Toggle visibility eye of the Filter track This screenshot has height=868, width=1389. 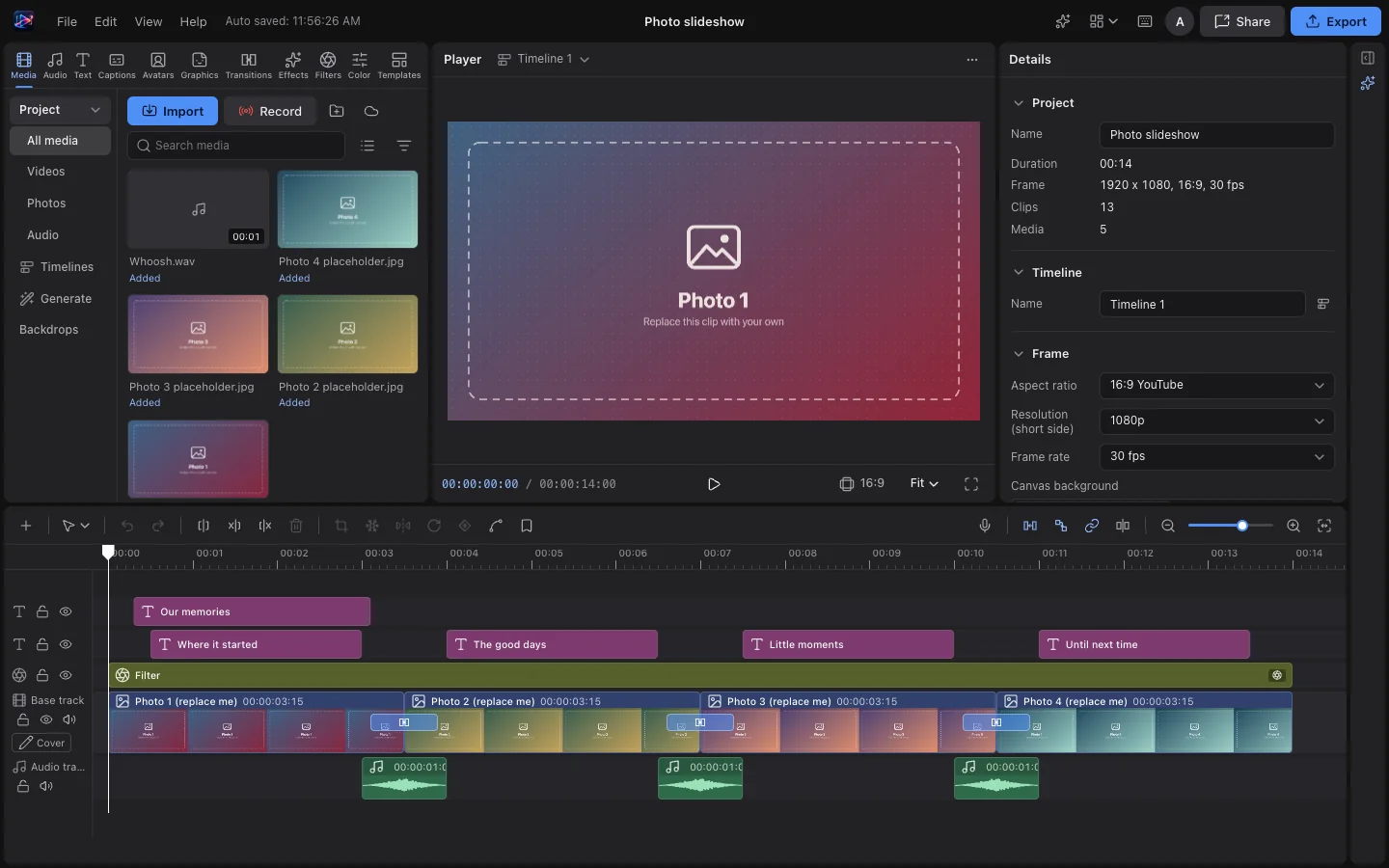pyautogui.click(x=66, y=675)
